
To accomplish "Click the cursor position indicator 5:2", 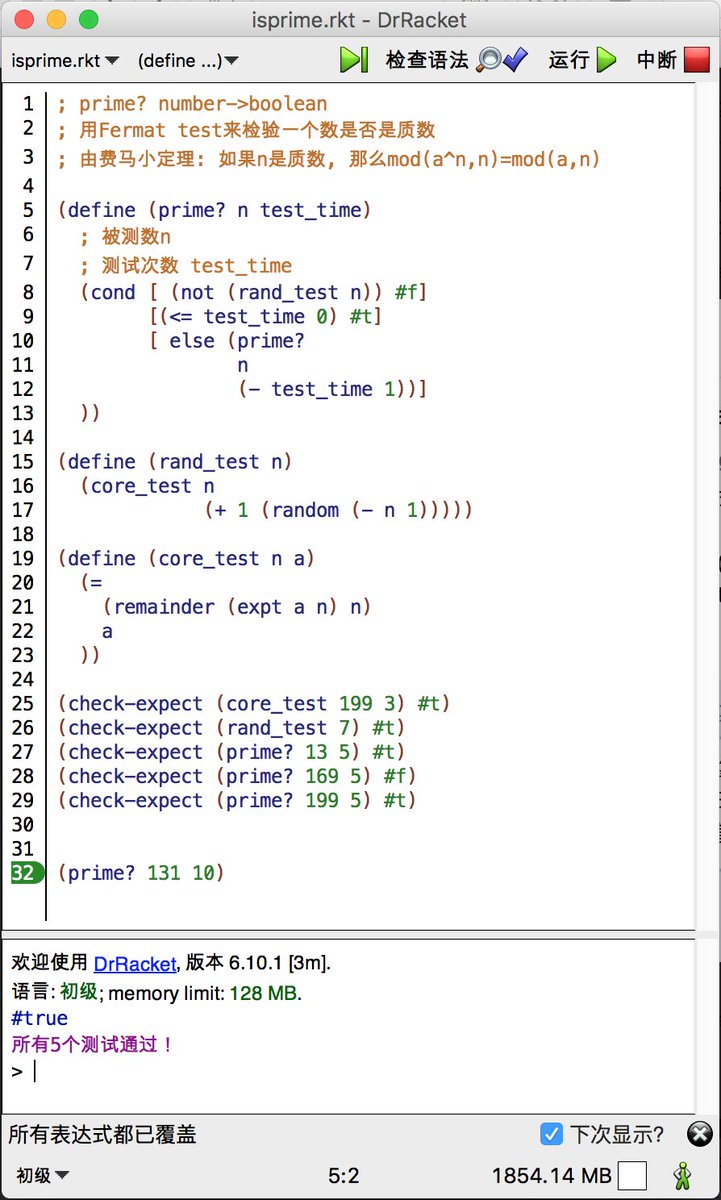I will point(343,1176).
